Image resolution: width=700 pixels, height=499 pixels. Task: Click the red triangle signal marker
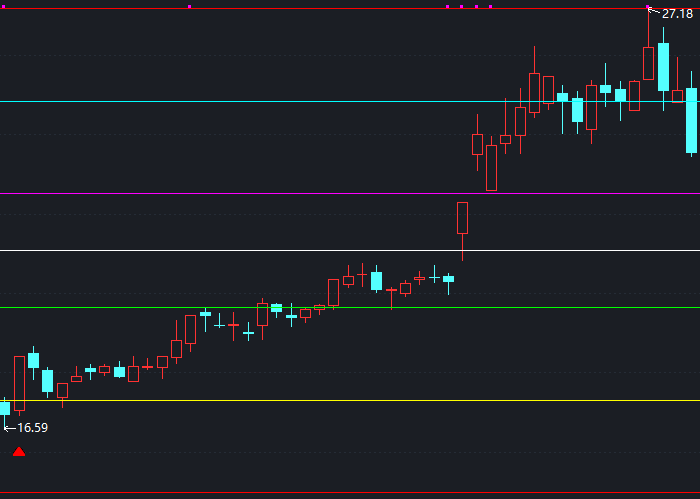click(x=19, y=452)
